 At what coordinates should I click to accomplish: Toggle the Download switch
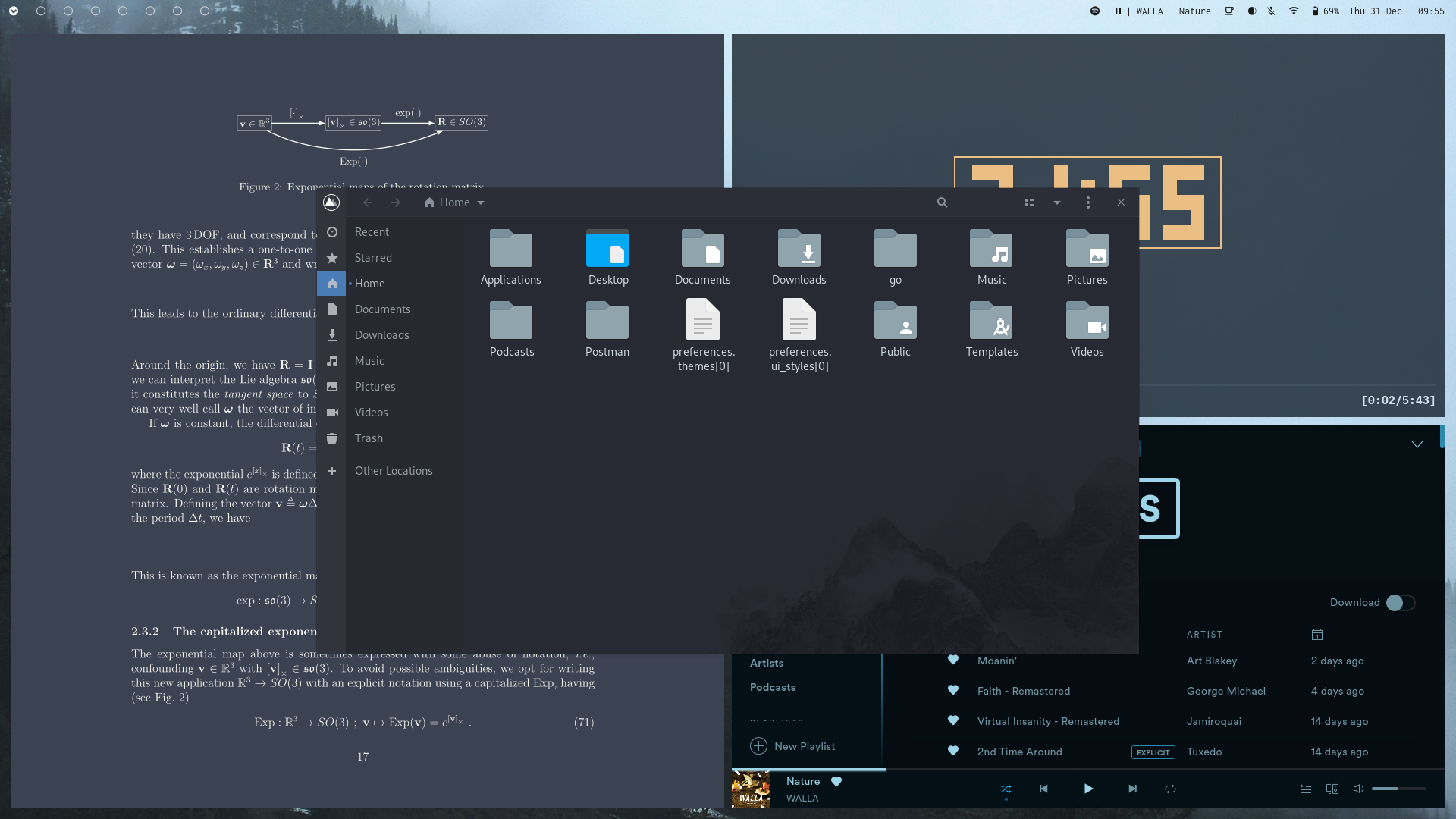[x=1400, y=603]
